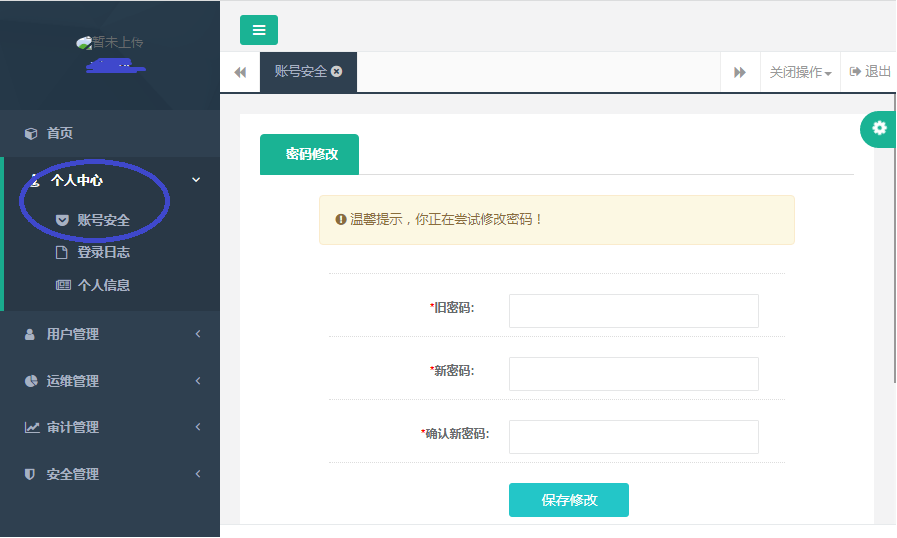Click the 确认新密码 input field
The width and height of the screenshot is (897, 538).
click(633, 437)
